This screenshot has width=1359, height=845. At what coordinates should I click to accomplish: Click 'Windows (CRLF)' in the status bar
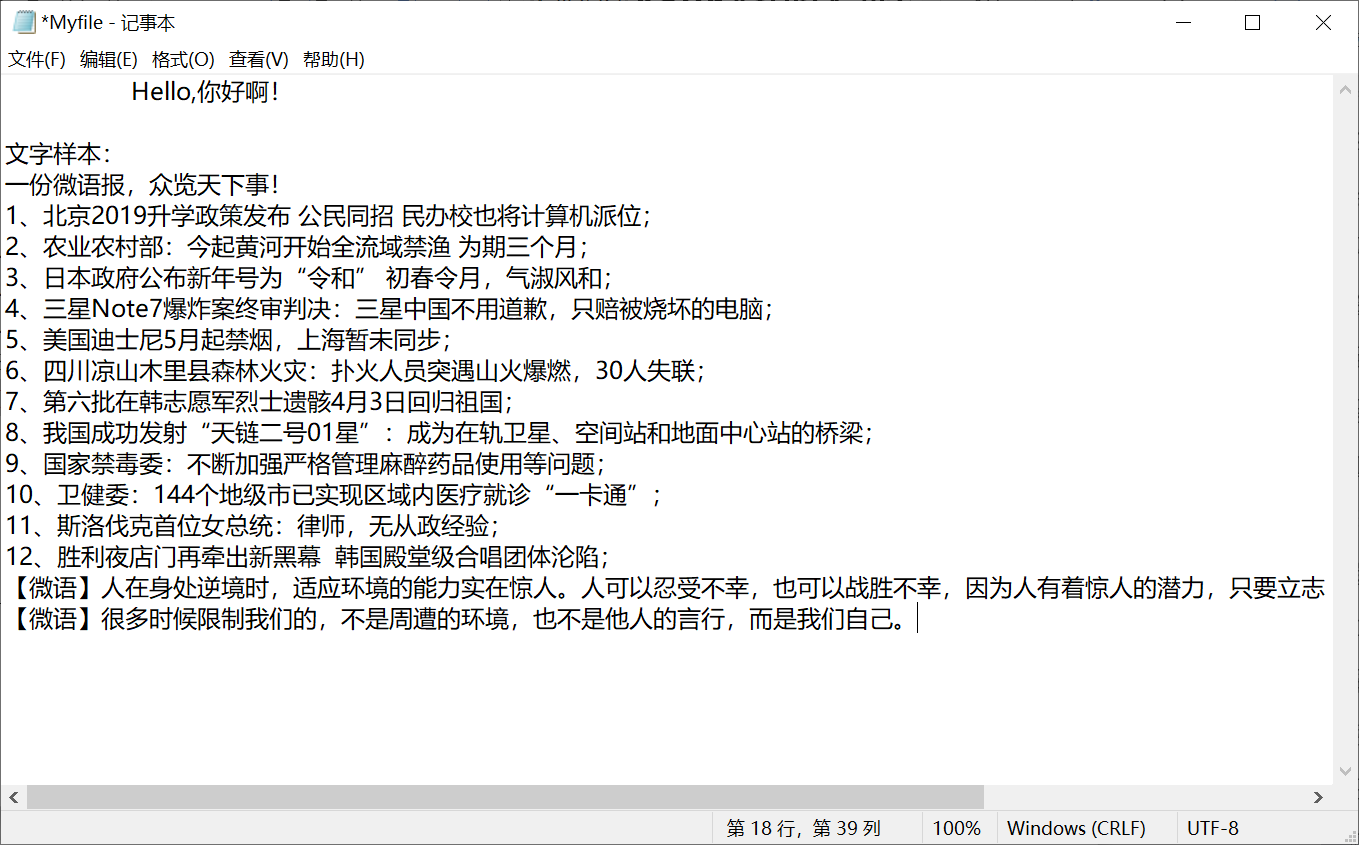click(x=1076, y=828)
